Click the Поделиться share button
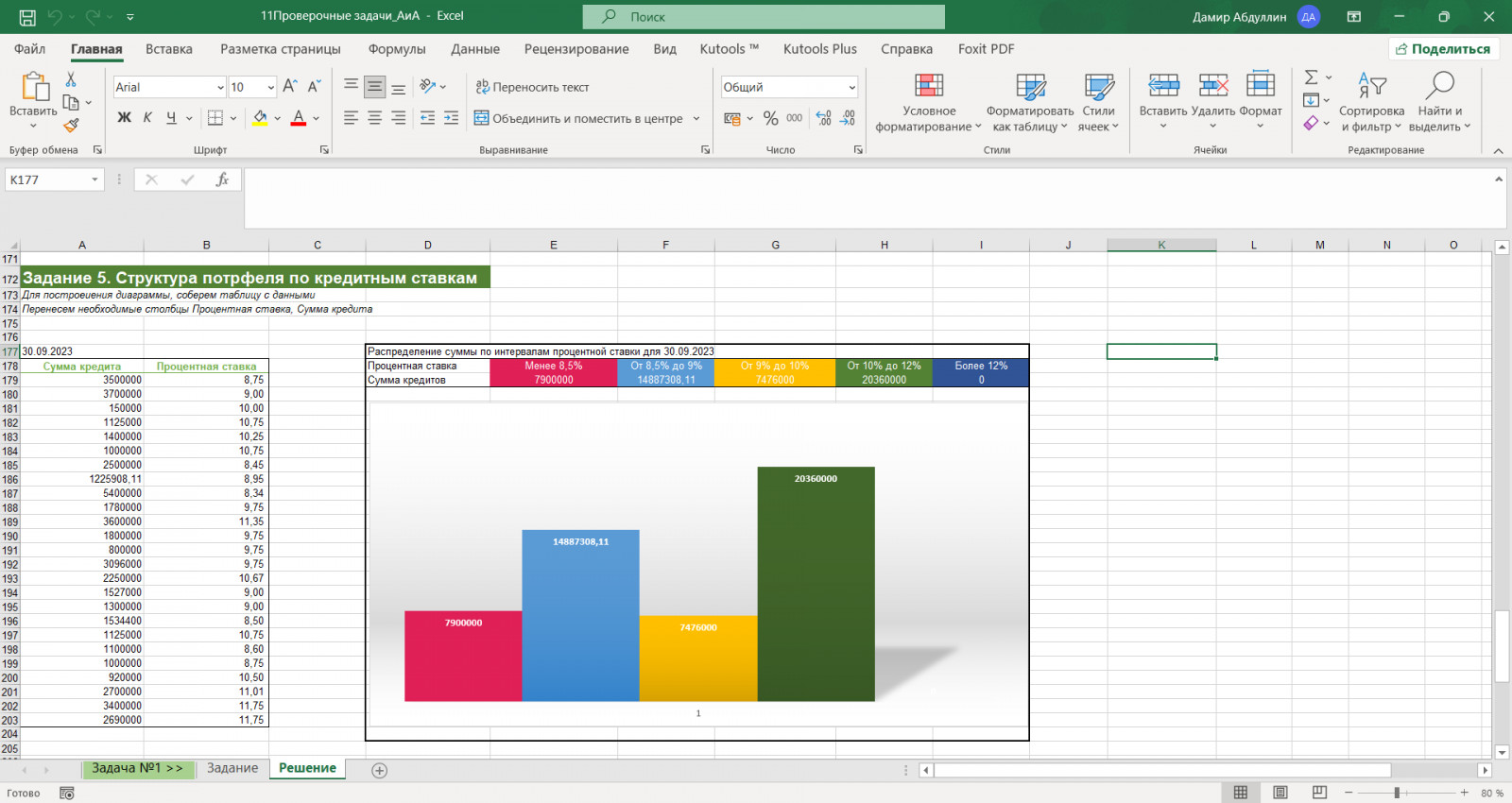The width and height of the screenshot is (1512, 803). point(1443,49)
